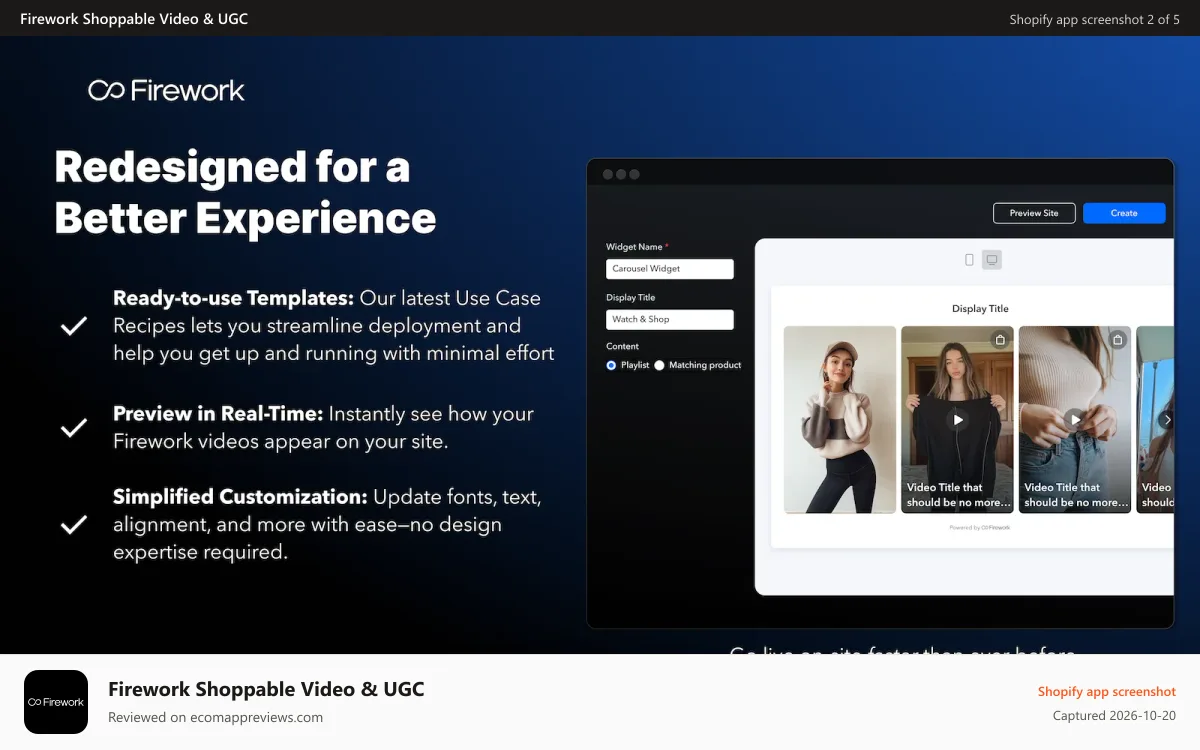Switch preview to desktop monitor icon
This screenshot has height=750, width=1200.
992,260
